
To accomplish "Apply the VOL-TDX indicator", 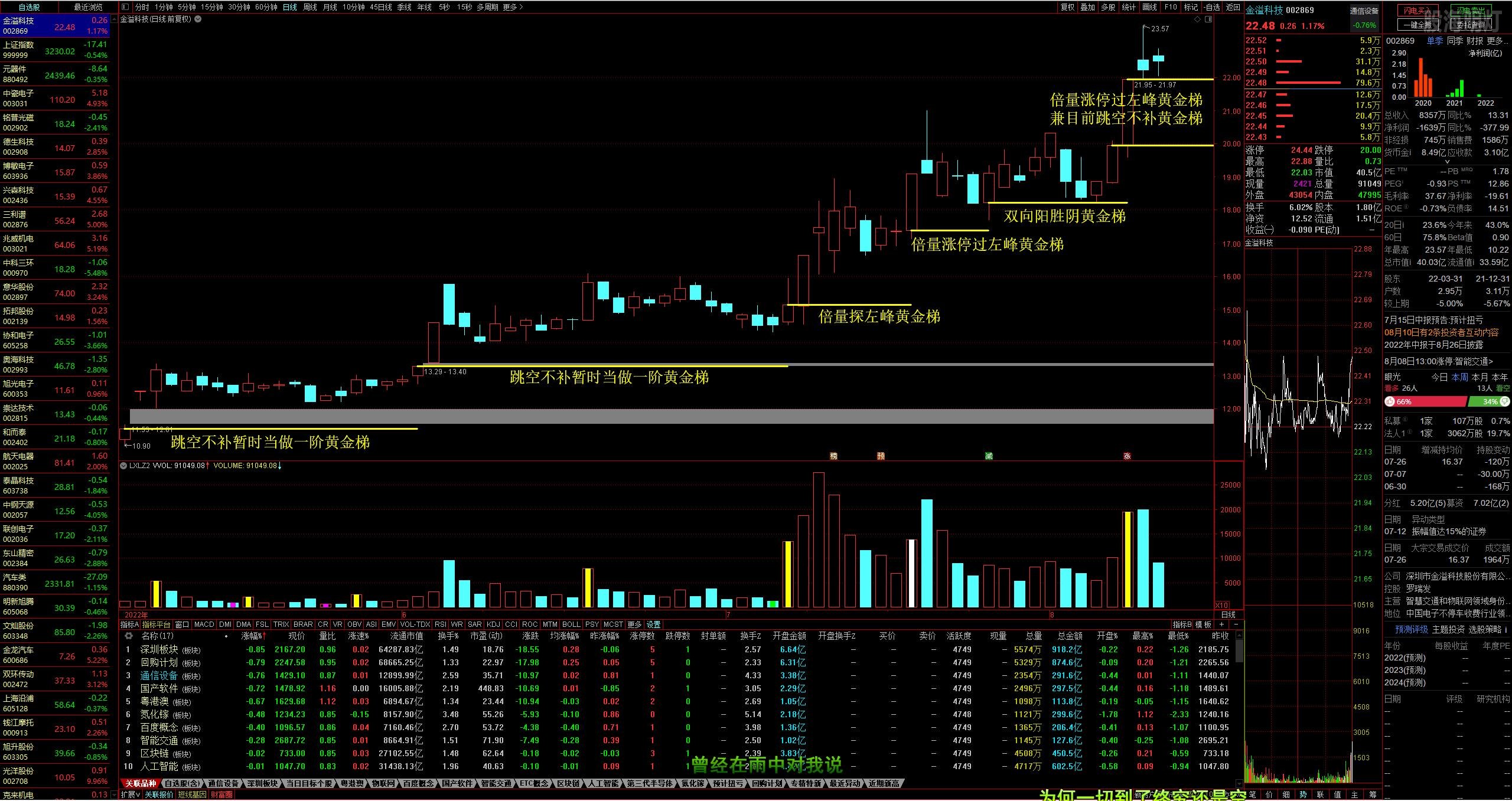I will pos(415,625).
